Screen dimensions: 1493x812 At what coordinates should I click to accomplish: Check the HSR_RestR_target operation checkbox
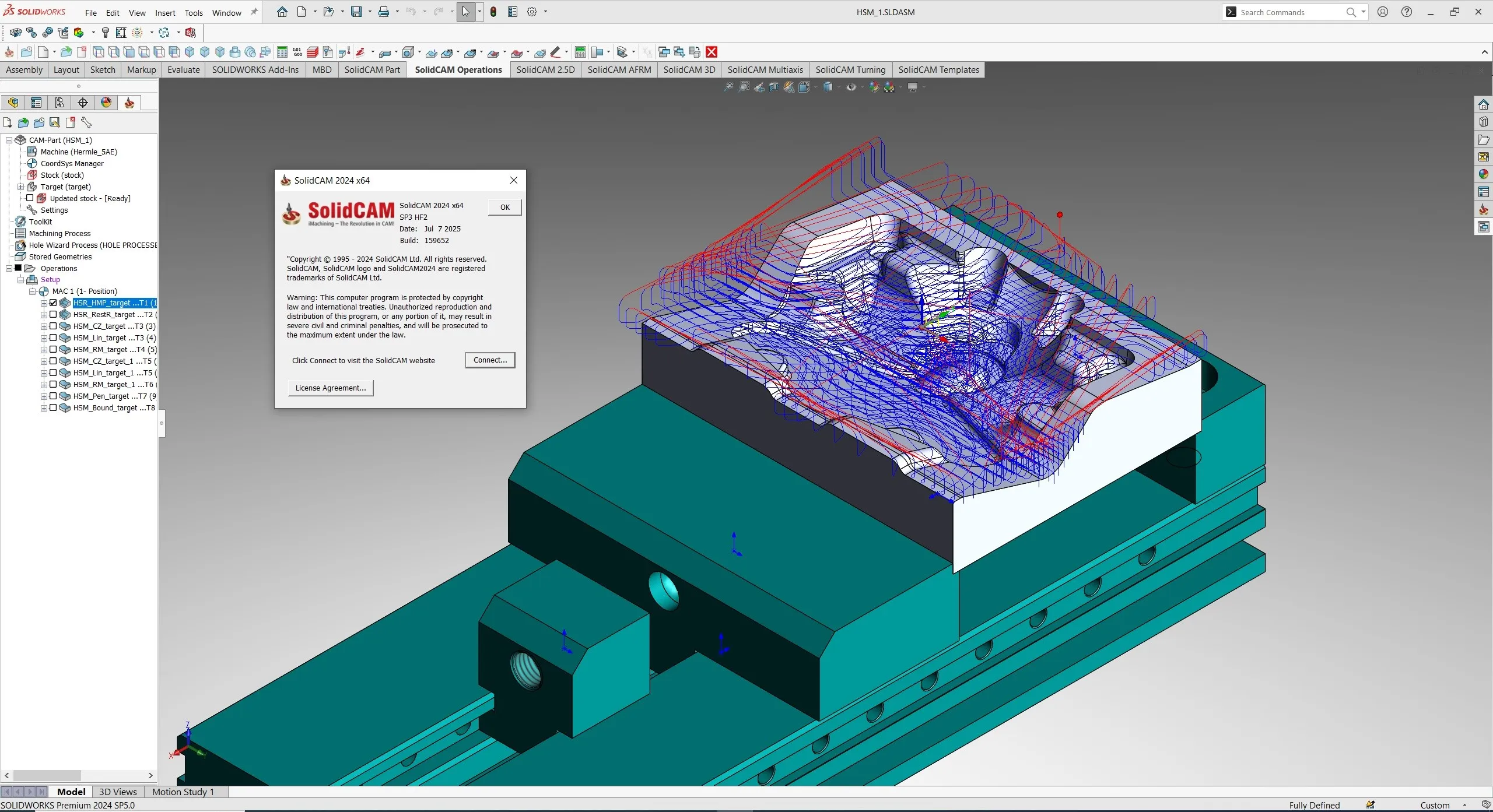tap(53, 314)
